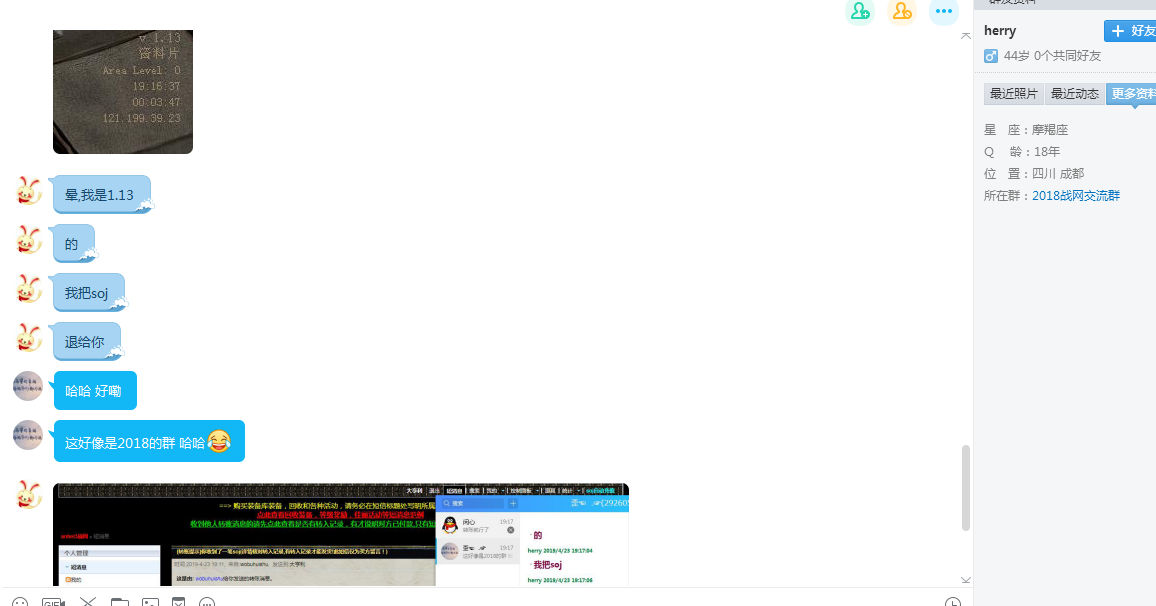1156x606 pixels.
Task: Click the send file folder icon
Action: tap(120, 602)
